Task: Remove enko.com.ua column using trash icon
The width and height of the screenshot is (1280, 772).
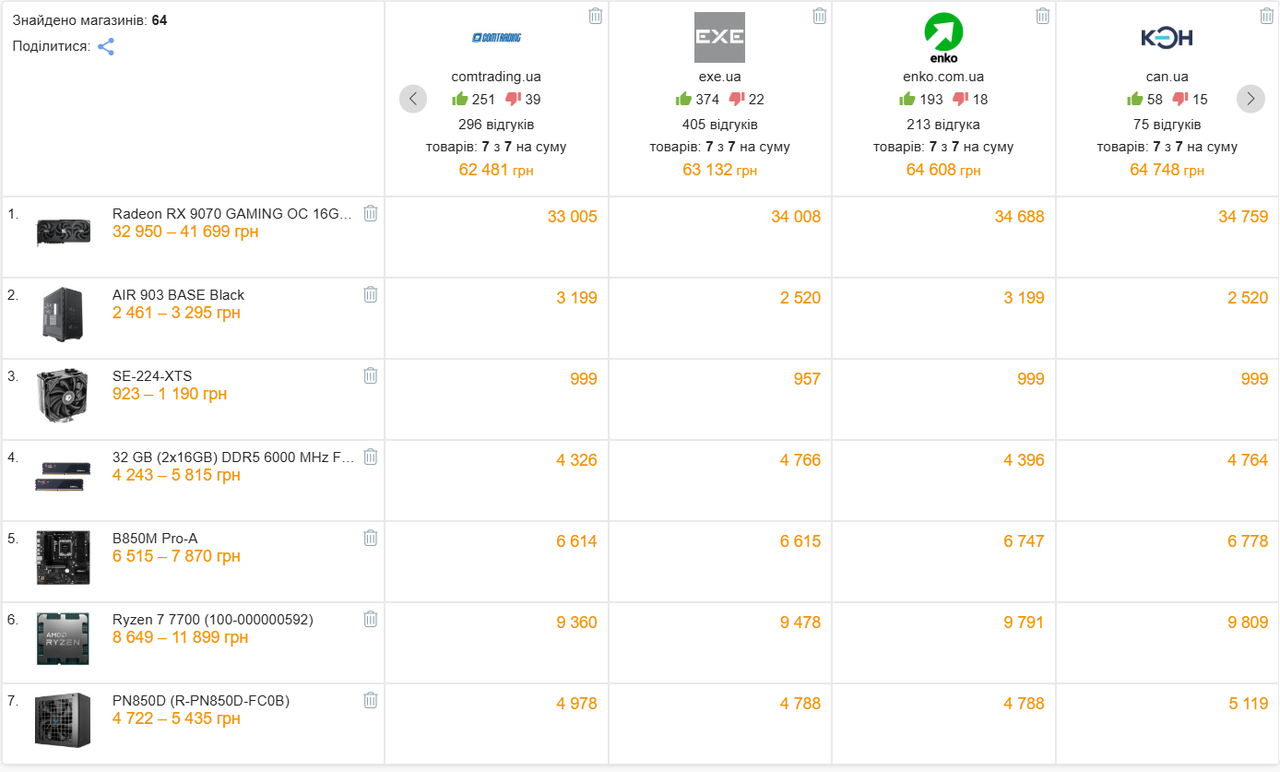Action: (x=1043, y=16)
